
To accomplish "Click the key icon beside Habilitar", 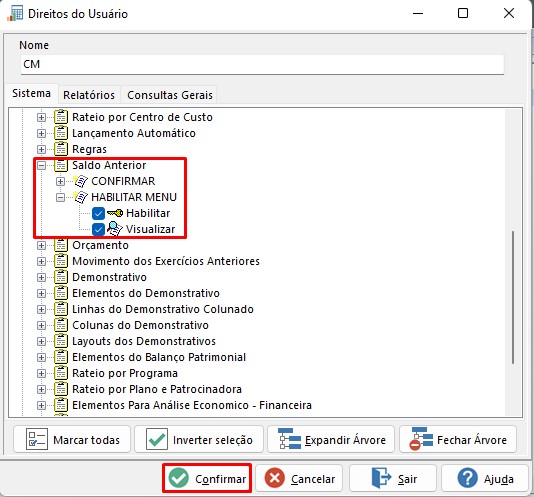I will pos(115,213).
